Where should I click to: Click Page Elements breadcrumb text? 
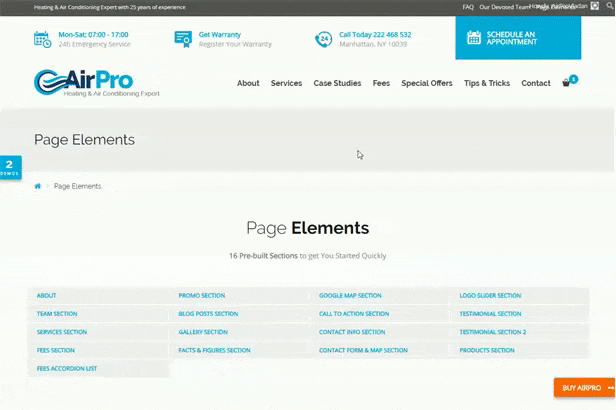coord(77,186)
